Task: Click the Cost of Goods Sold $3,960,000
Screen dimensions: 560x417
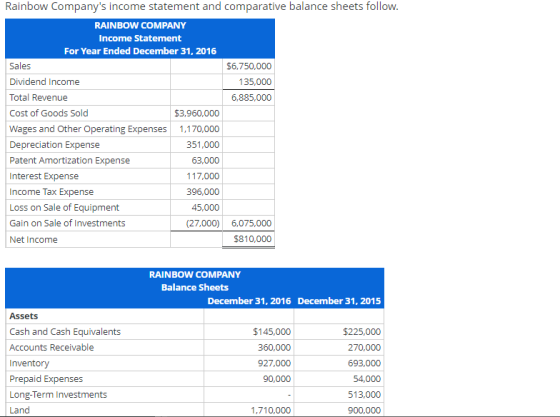Action: pos(197,113)
